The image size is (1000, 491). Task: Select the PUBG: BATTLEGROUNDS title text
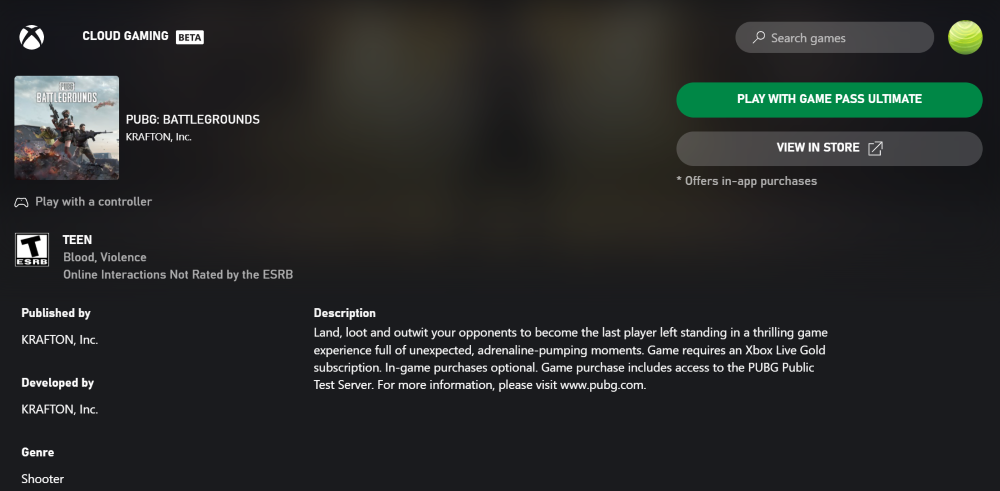tap(193, 119)
